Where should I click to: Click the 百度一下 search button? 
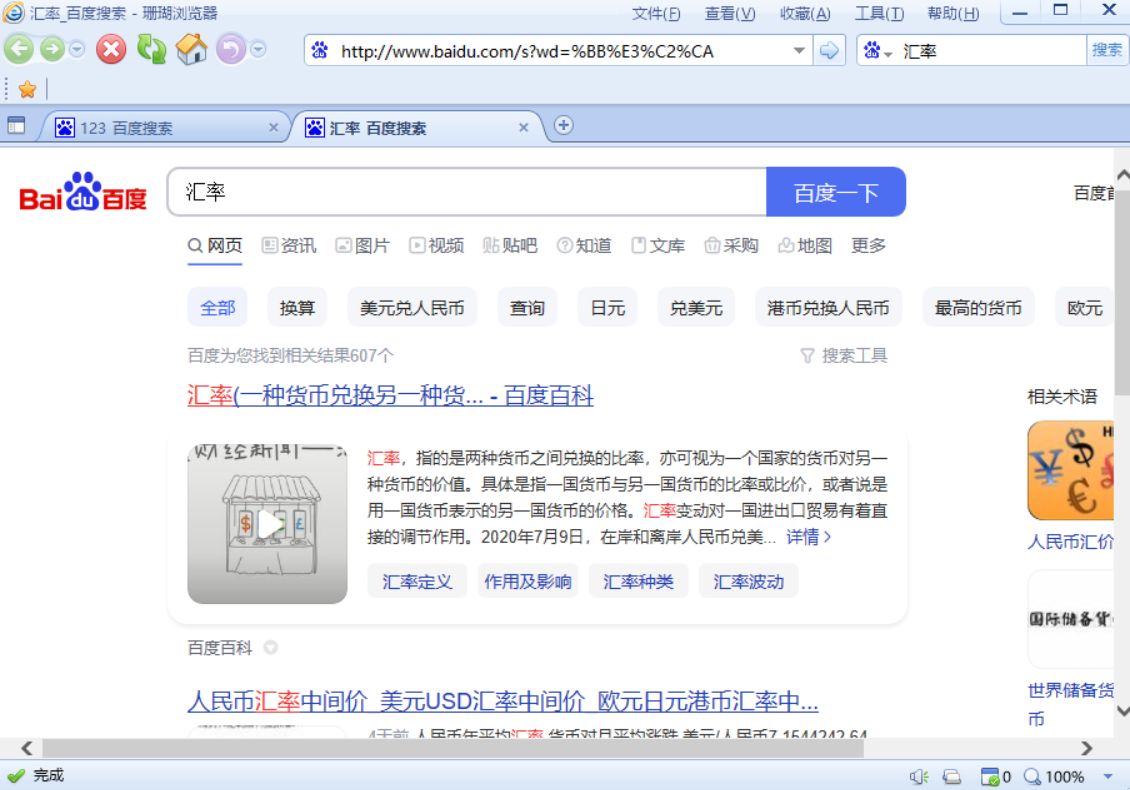click(836, 192)
